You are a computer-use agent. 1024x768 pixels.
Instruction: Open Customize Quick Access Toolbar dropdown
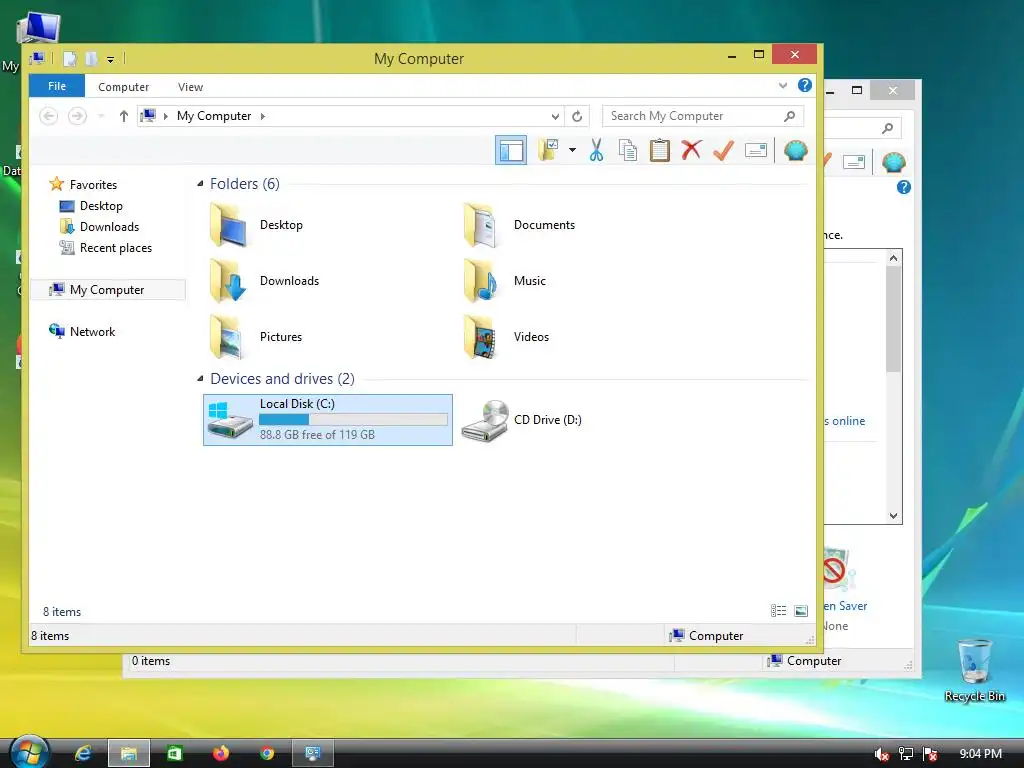(x=110, y=59)
